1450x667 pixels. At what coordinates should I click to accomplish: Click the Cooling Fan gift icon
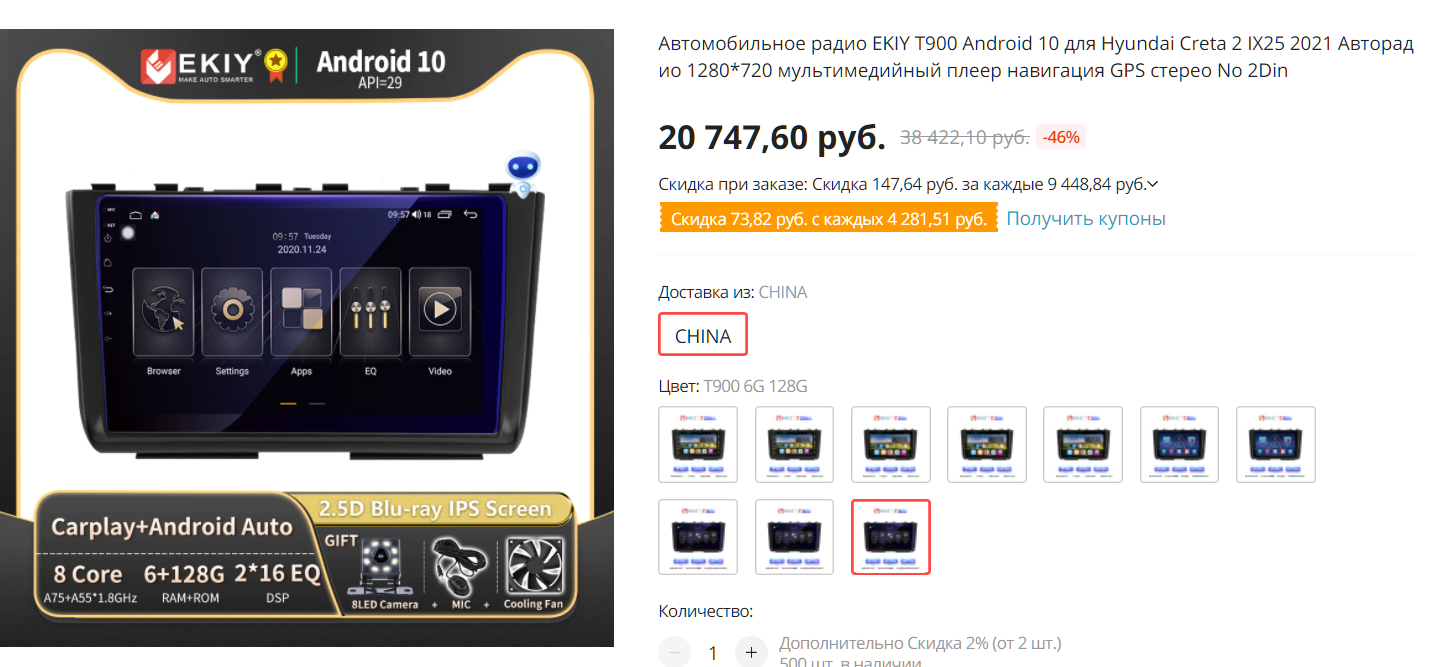click(x=535, y=566)
